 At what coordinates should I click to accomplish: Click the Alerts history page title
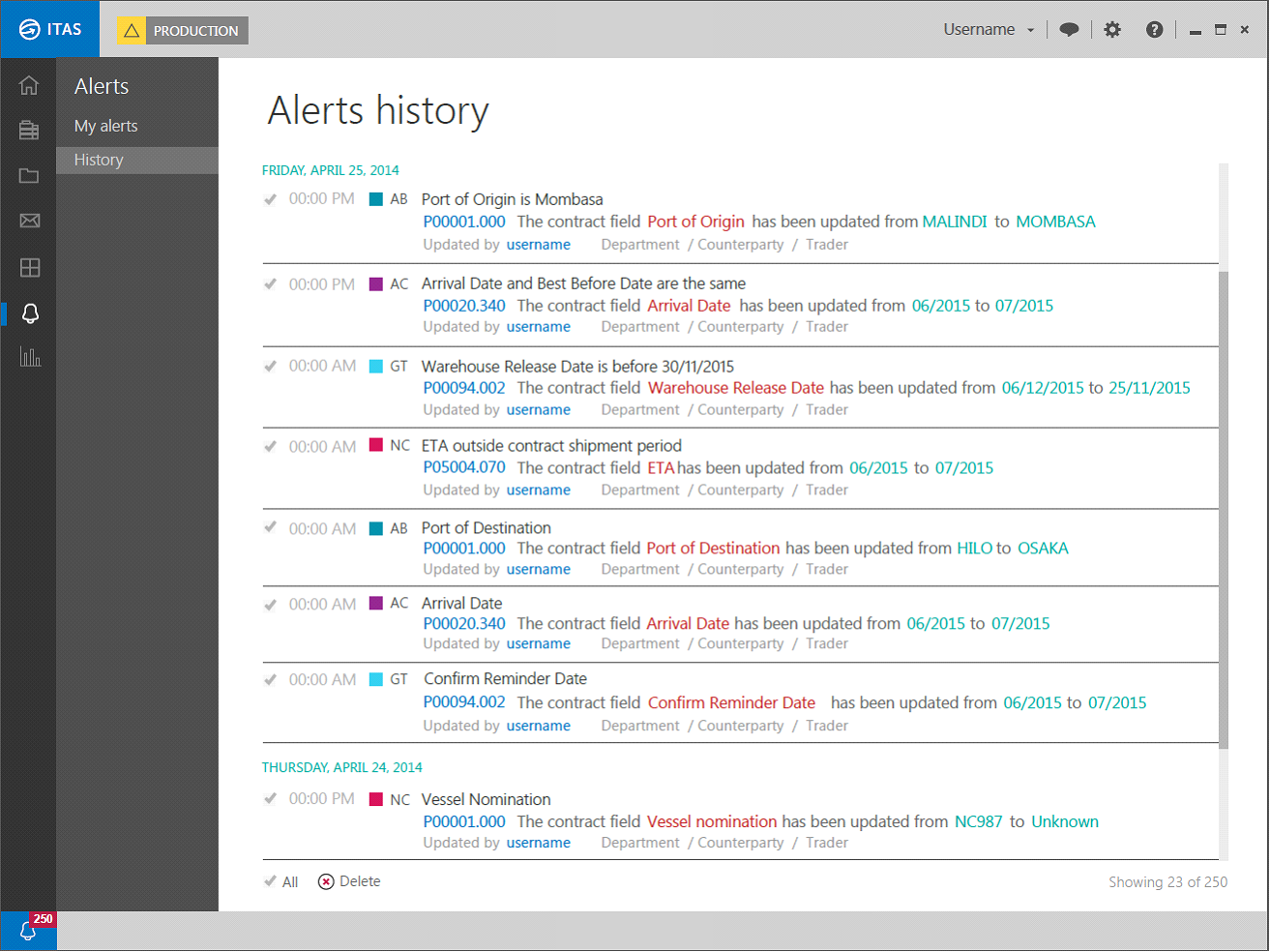pos(378,110)
